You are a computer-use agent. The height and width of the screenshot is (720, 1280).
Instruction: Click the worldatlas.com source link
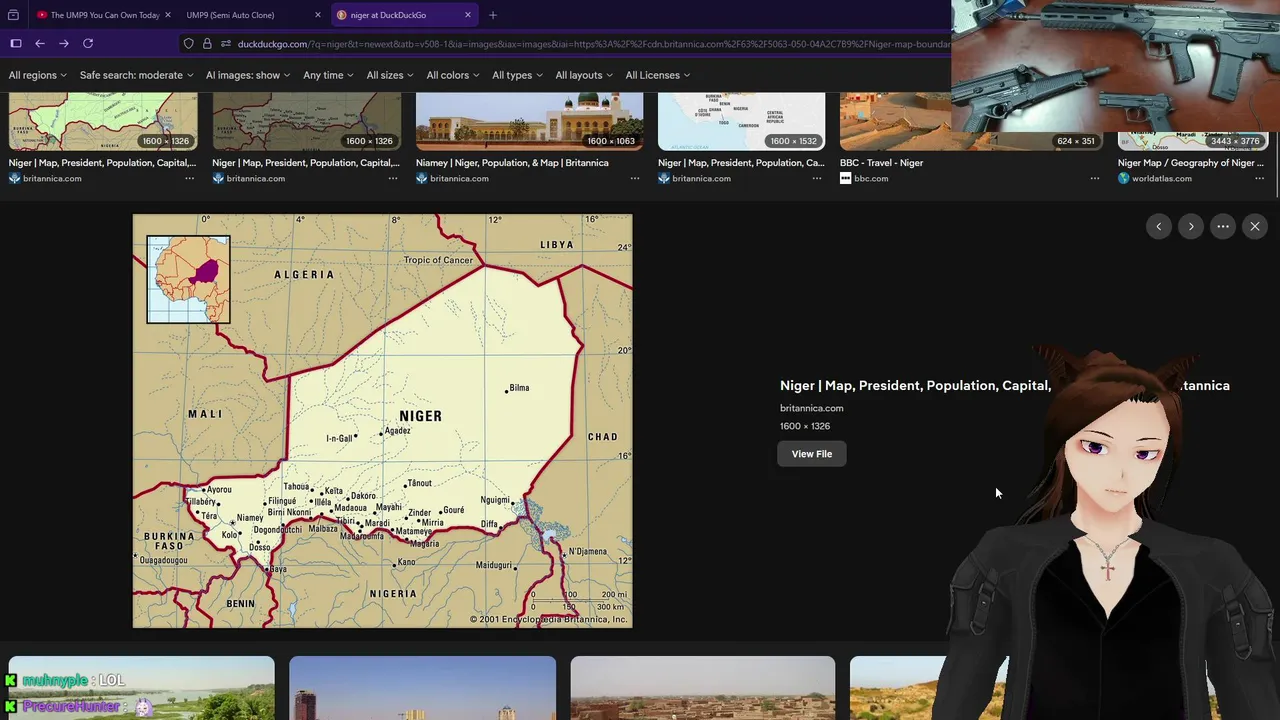pos(1162,178)
